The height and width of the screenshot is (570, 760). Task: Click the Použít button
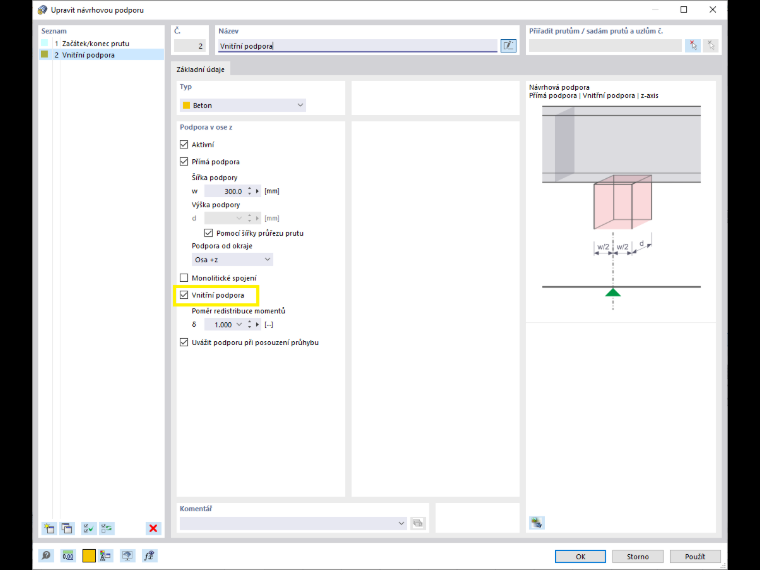(695, 556)
